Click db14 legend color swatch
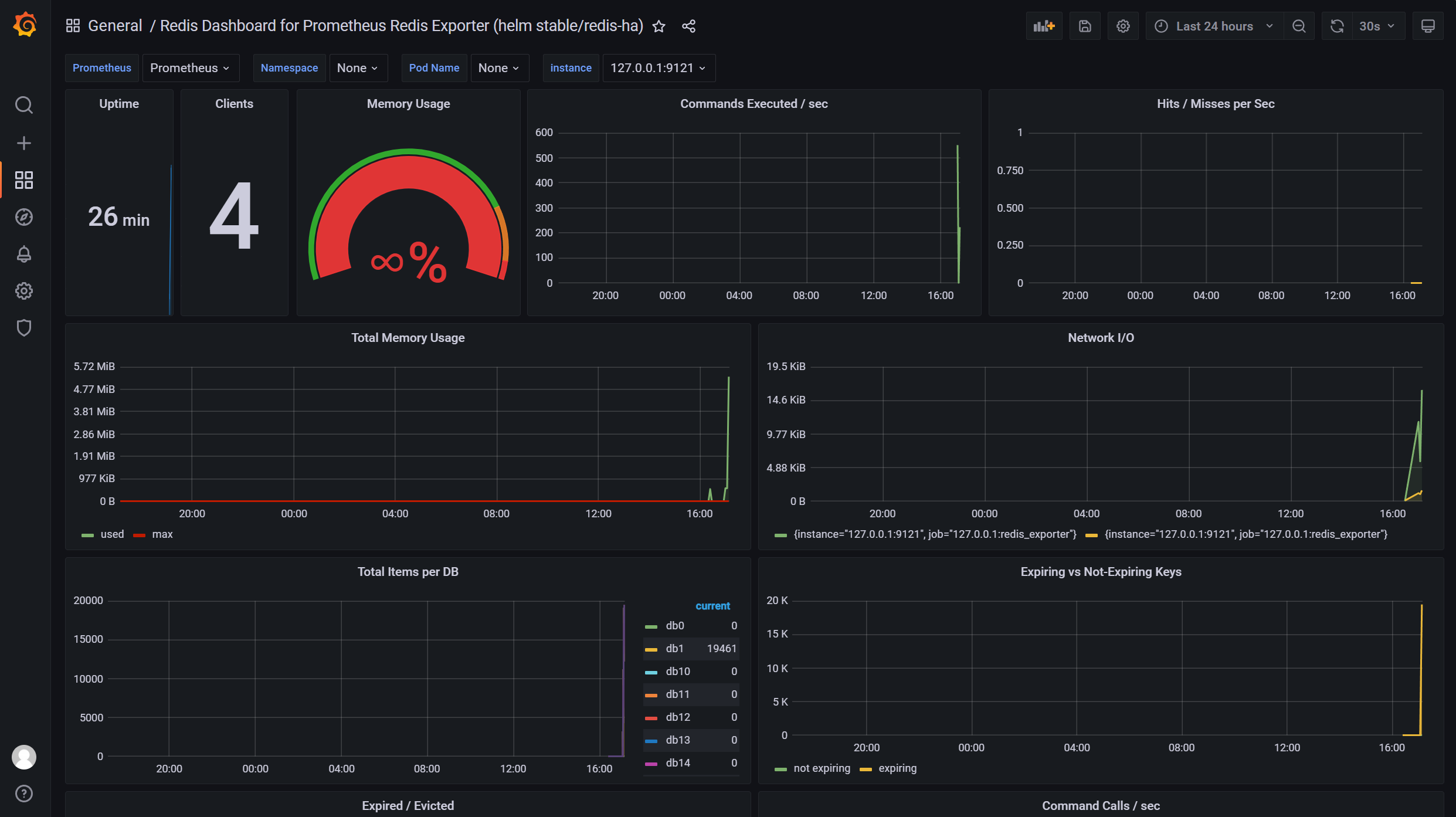The height and width of the screenshot is (817, 1456). 651,764
